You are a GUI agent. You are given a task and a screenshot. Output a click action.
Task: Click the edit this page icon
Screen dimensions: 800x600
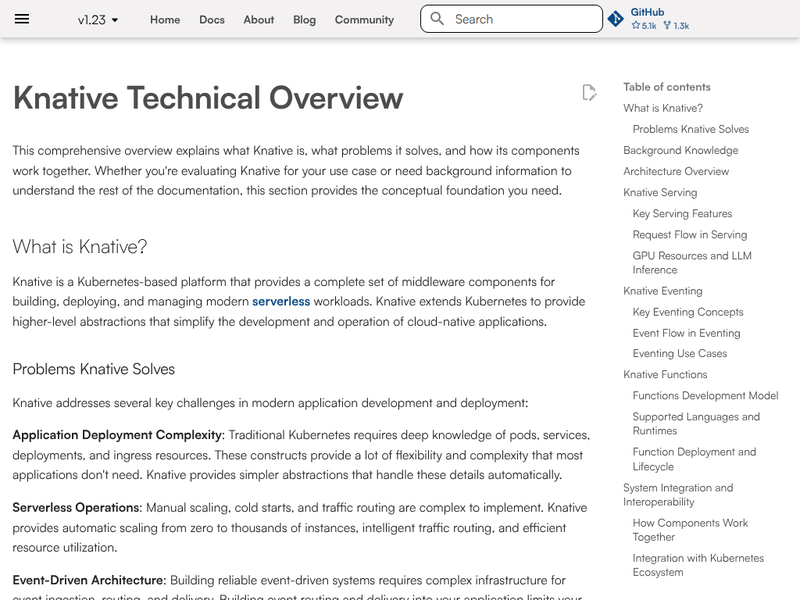point(589,93)
